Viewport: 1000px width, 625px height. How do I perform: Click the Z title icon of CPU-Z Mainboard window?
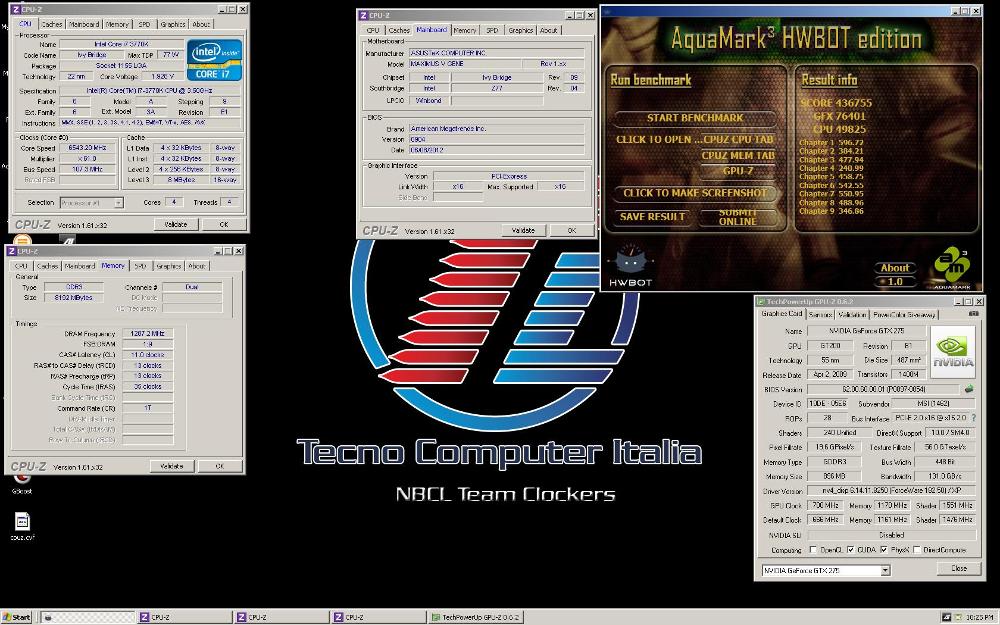coord(364,15)
